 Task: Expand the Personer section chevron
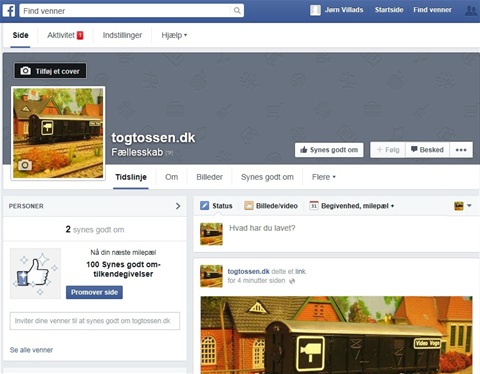(x=178, y=206)
